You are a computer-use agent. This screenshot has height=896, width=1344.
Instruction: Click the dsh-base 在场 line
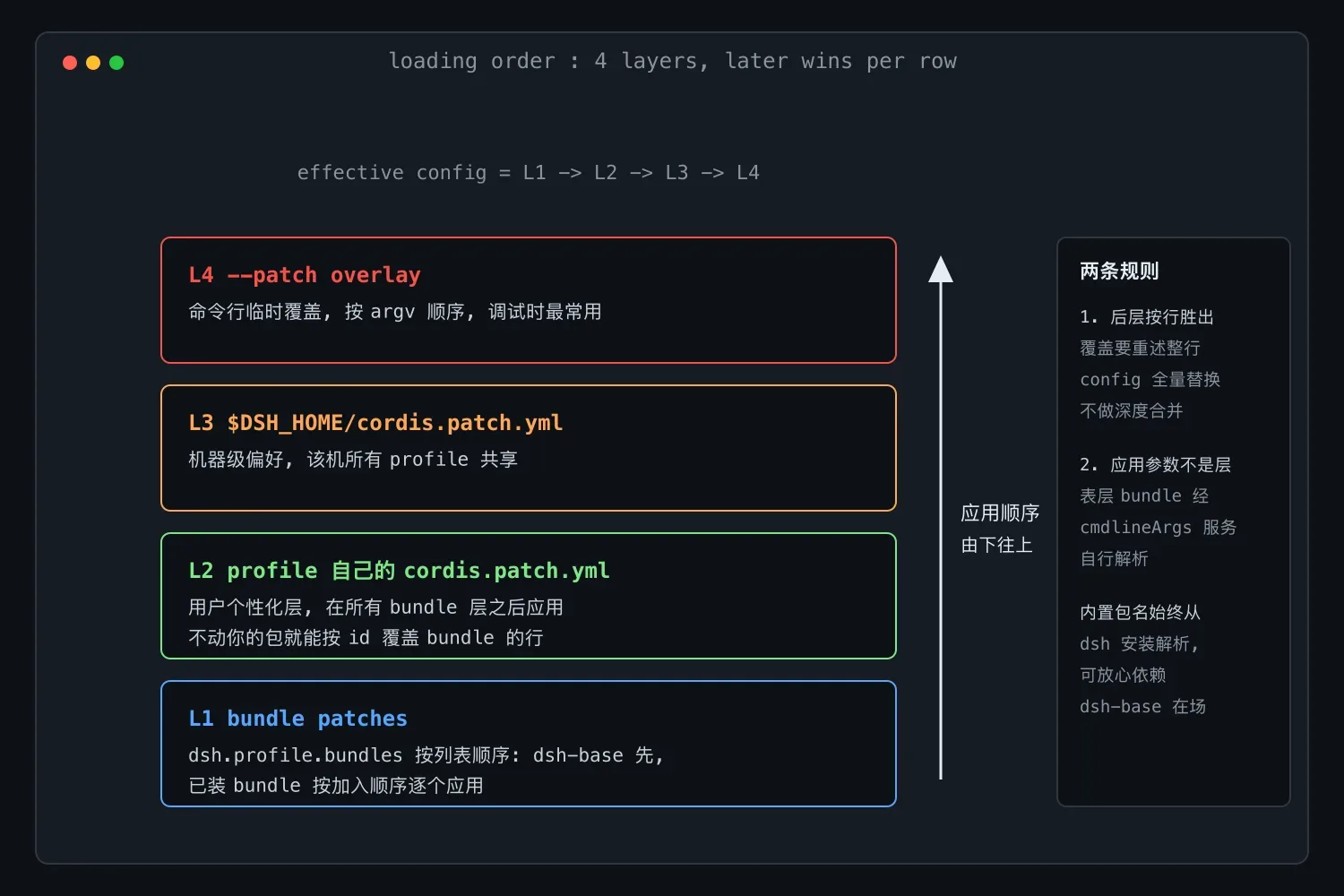(x=1142, y=707)
